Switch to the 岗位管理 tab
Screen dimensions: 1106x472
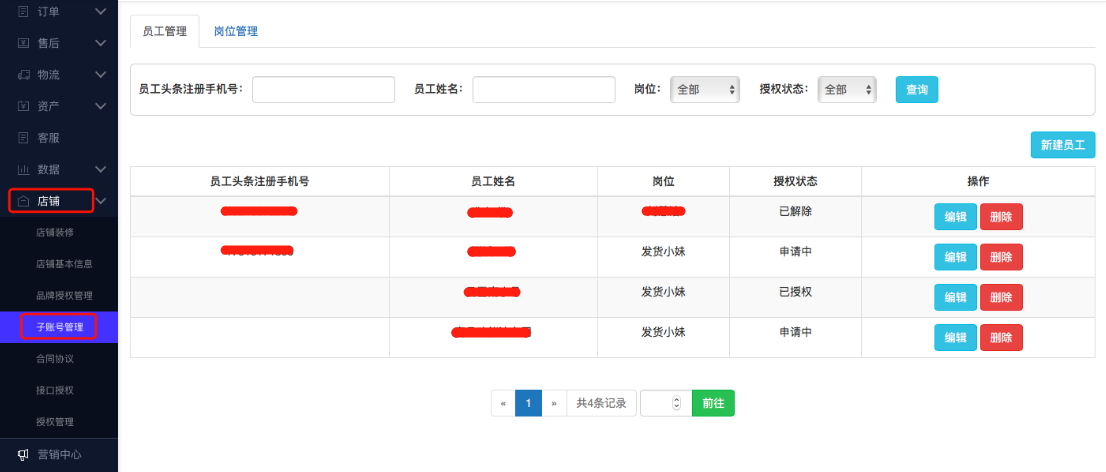(x=236, y=31)
